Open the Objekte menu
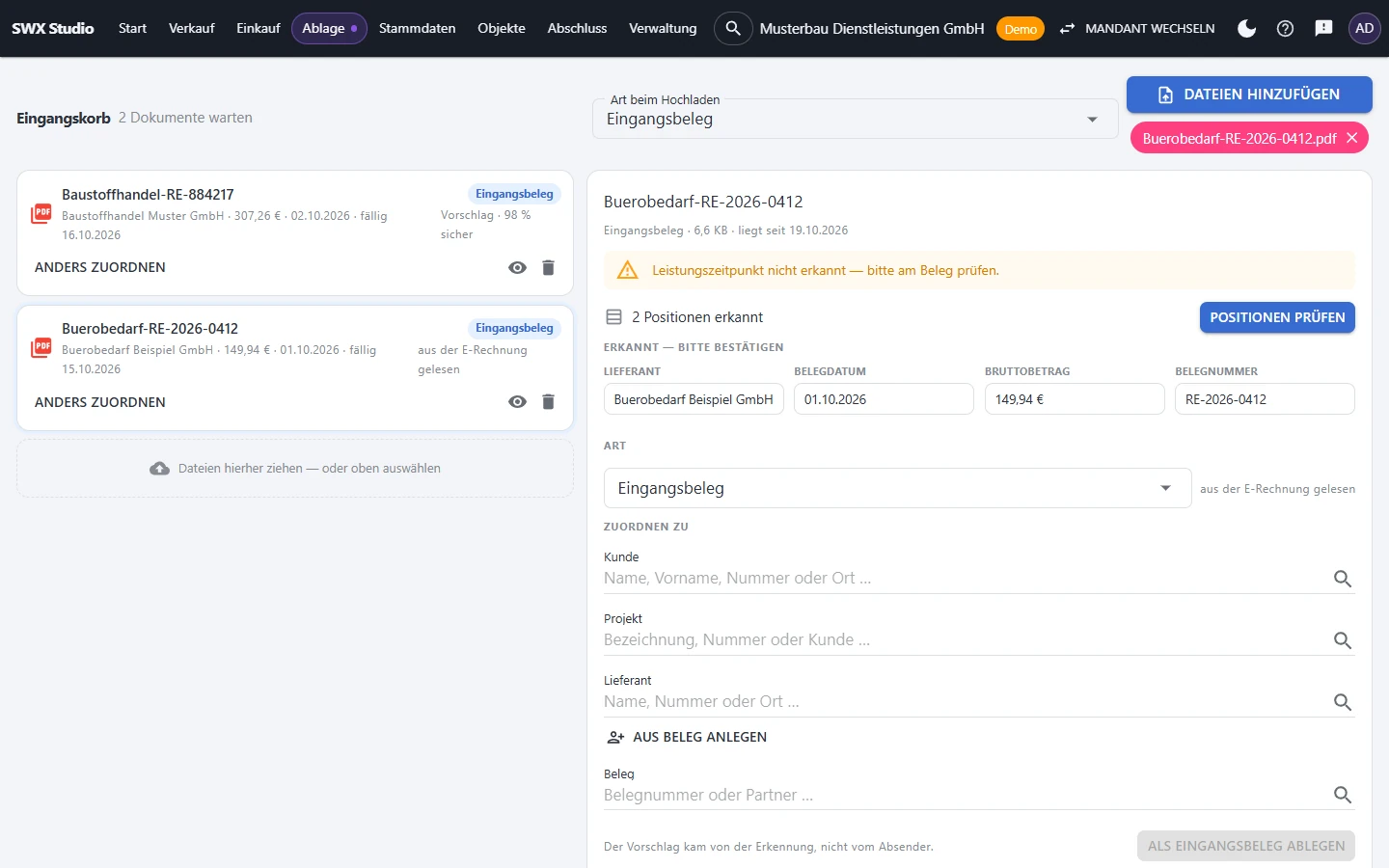 pos(502,28)
